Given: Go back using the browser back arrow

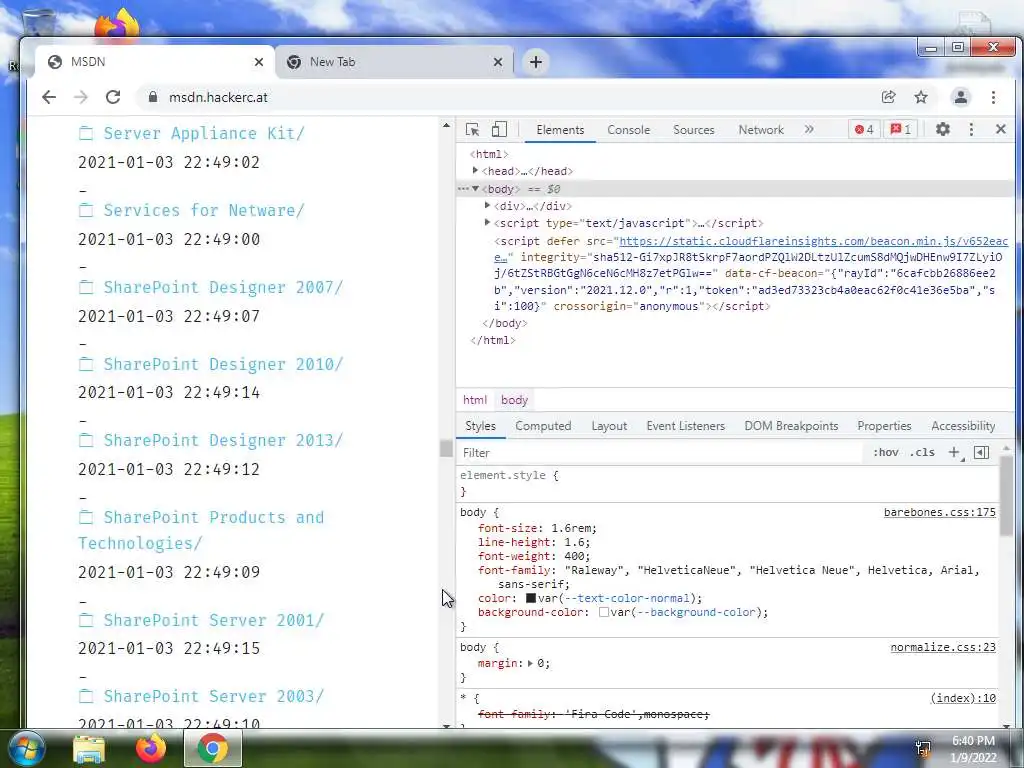Looking at the screenshot, I should pyautogui.click(x=49, y=97).
